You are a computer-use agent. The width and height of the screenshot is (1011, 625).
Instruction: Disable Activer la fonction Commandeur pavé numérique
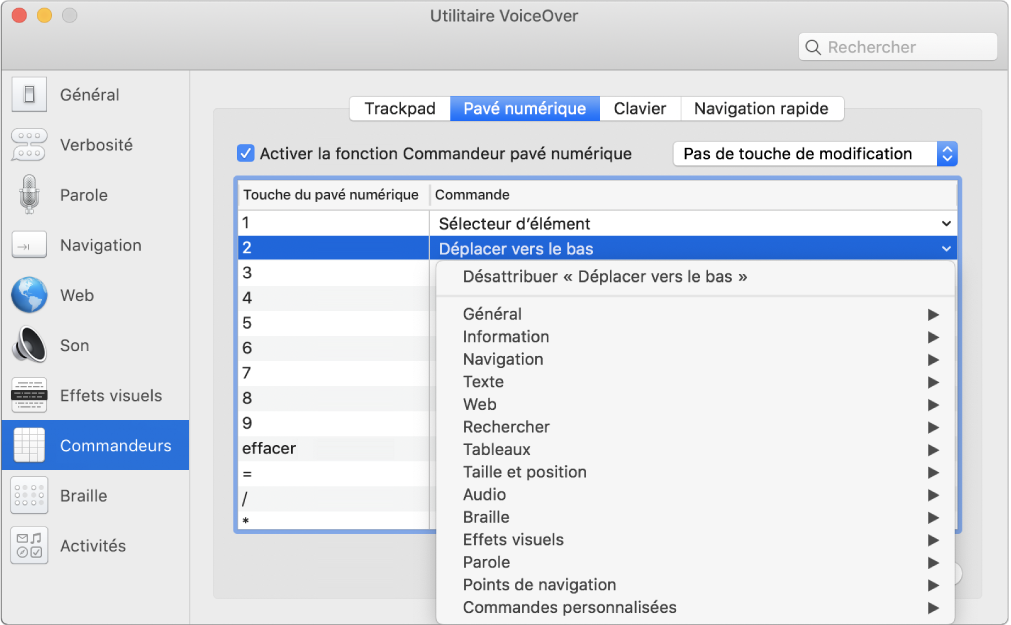[245, 153]
